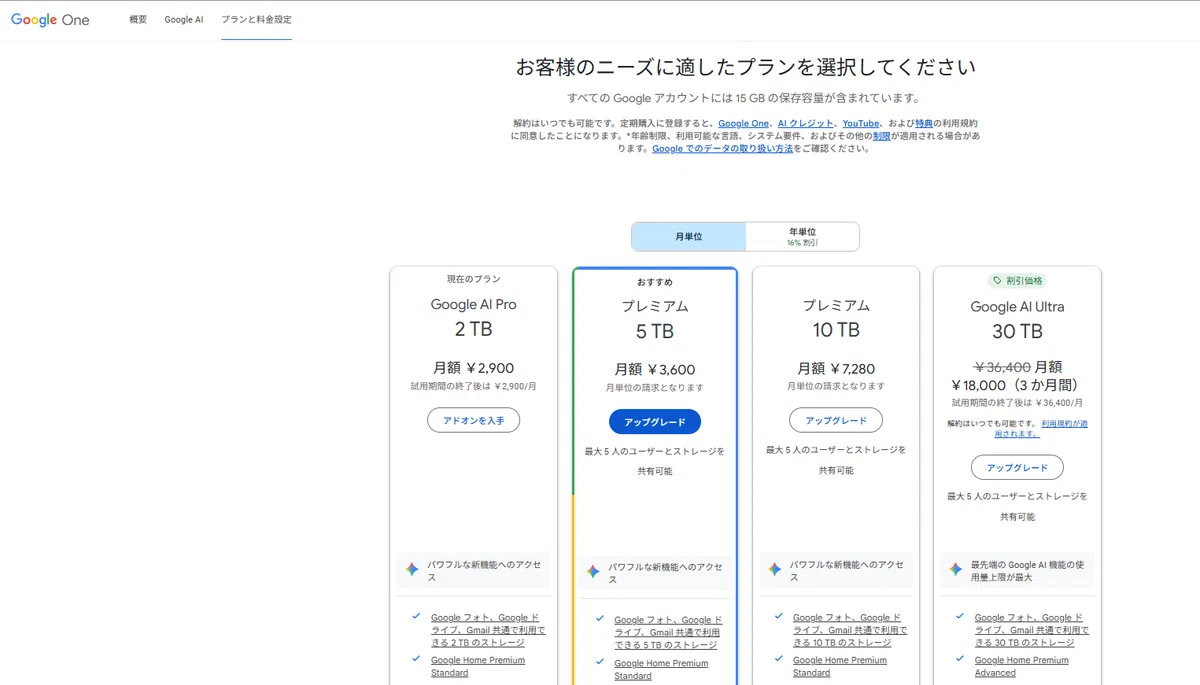Viewport: 1200px width, 685px height.
Task: Click パワフルな新機能へのアクセス banner in 10 TB card
Action: (836, 570)
